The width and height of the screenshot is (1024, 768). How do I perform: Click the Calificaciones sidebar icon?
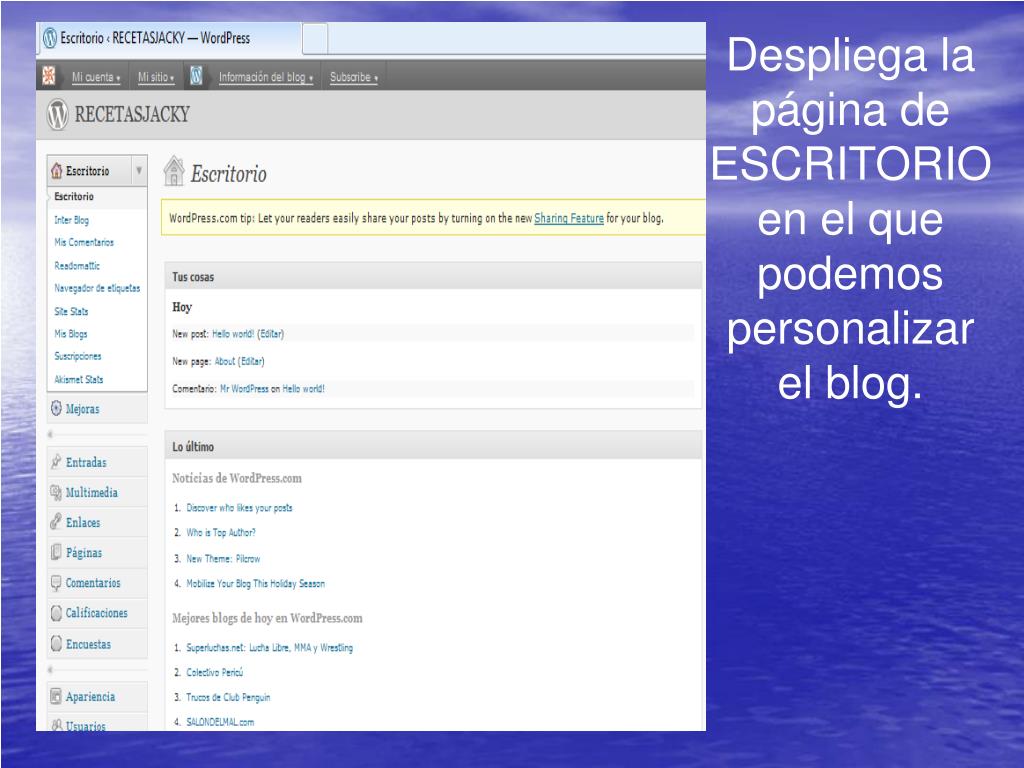click(x=56, y=613)
